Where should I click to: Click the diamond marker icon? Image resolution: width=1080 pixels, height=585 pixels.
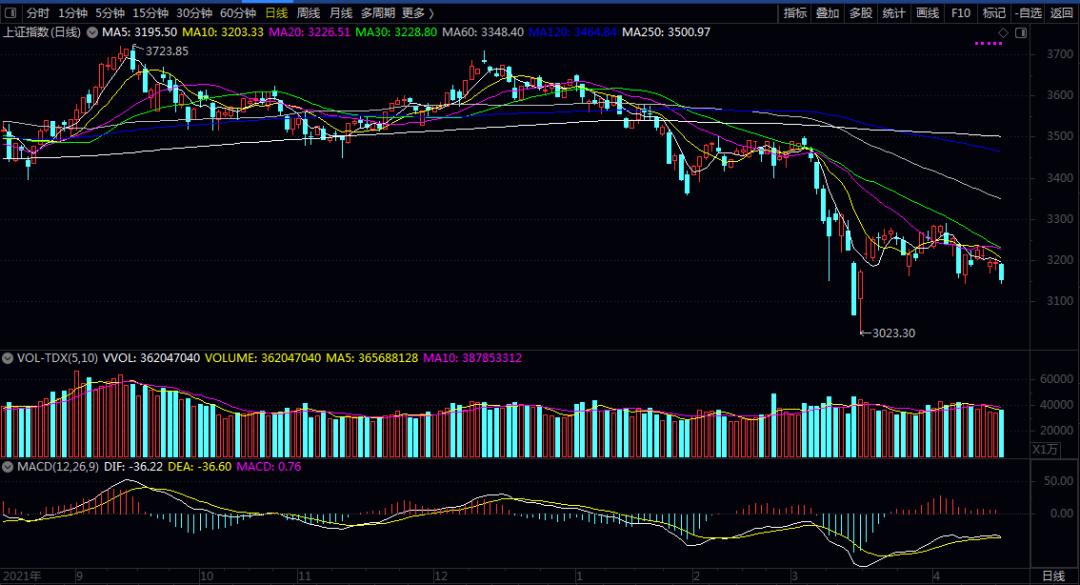click(x=1003, y=32)
